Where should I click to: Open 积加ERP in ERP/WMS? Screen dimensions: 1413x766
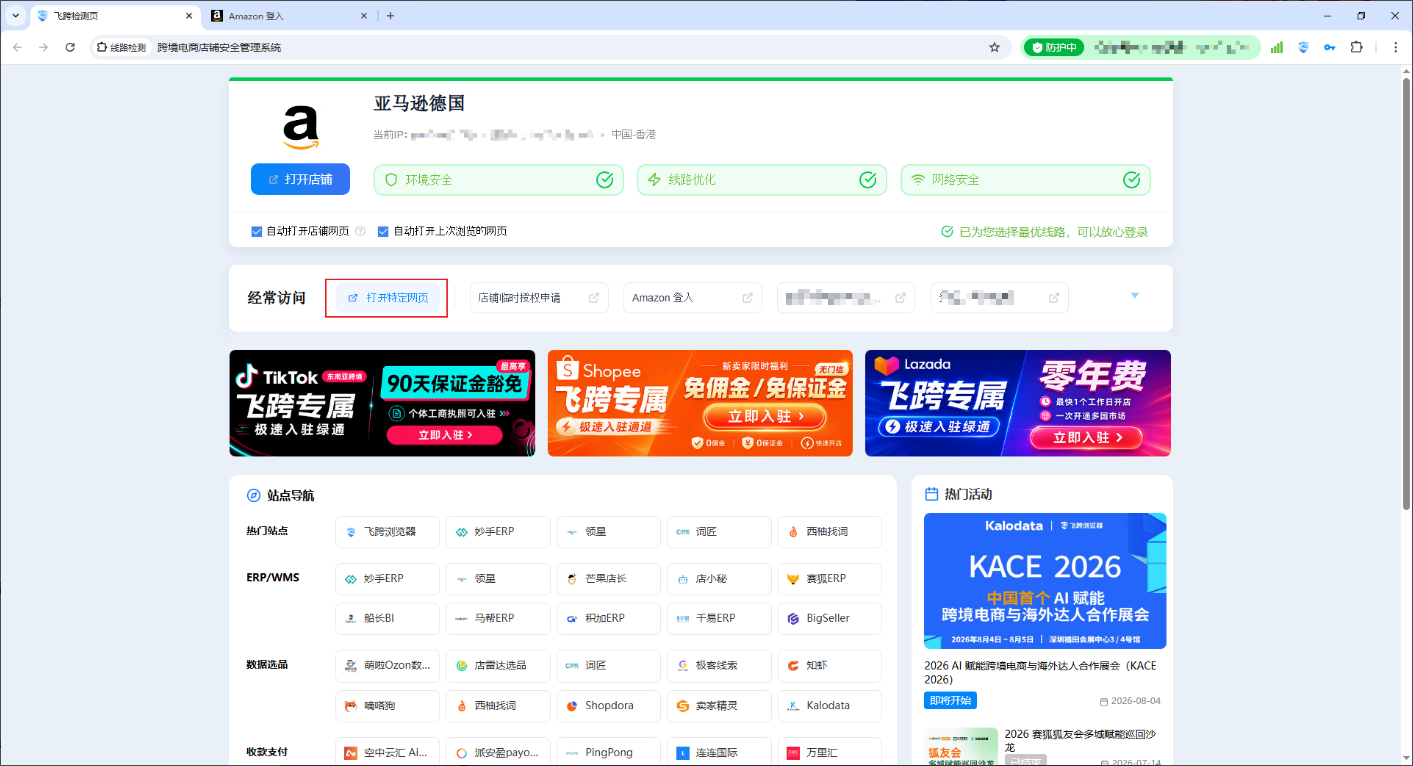coord(609,618)
